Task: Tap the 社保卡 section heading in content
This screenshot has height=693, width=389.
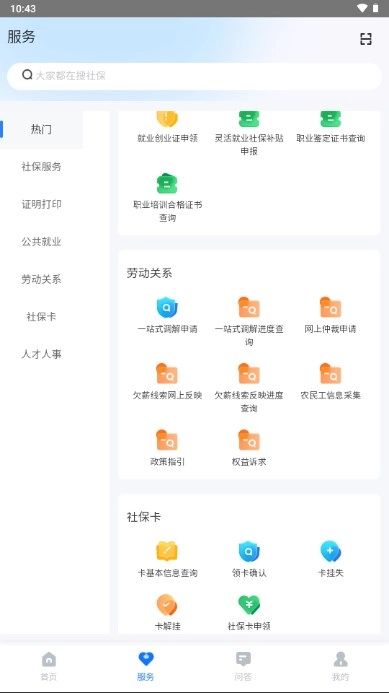Action: click(x=144, y=517)
